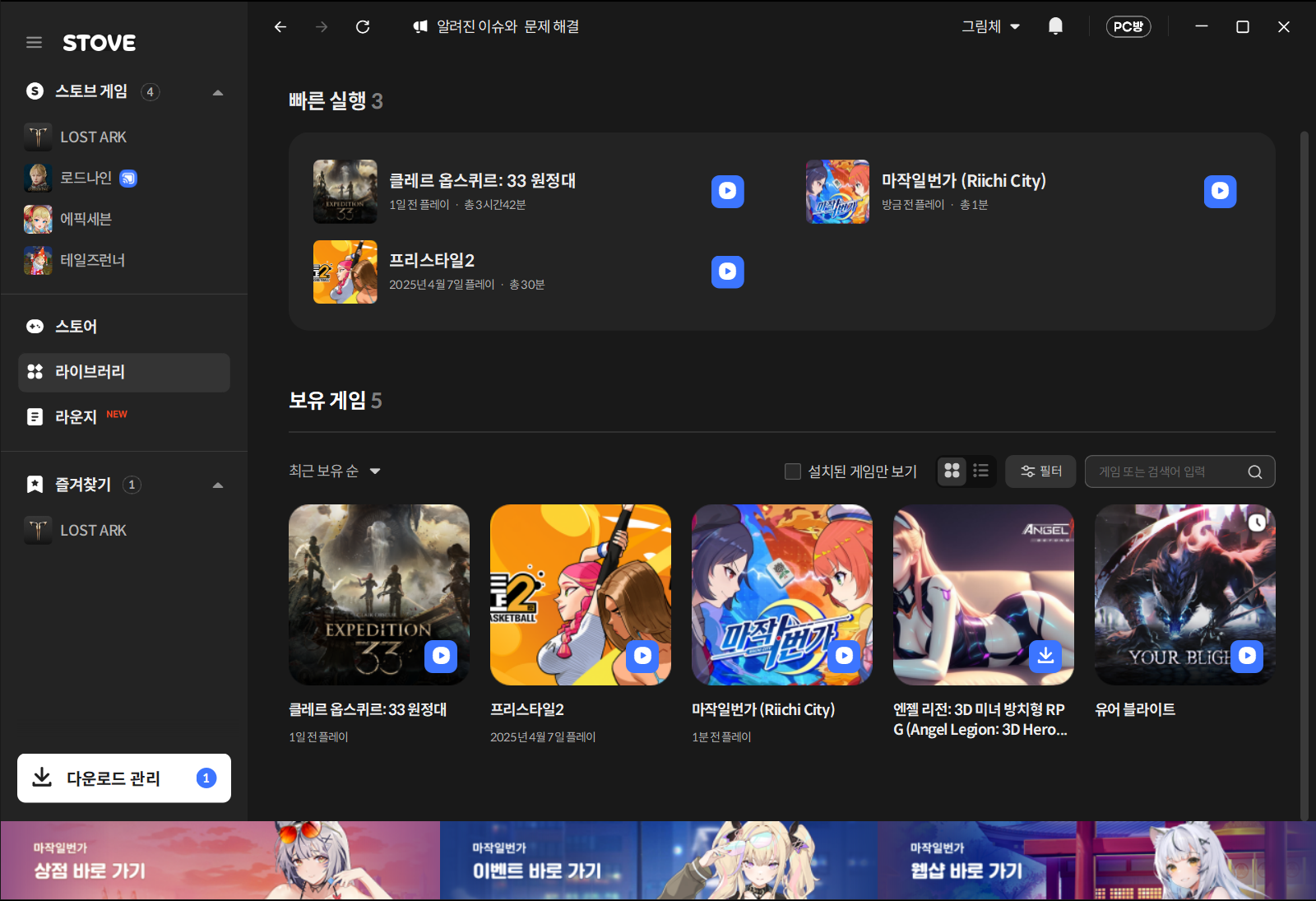Open the 필터 button

(1041, 471)
